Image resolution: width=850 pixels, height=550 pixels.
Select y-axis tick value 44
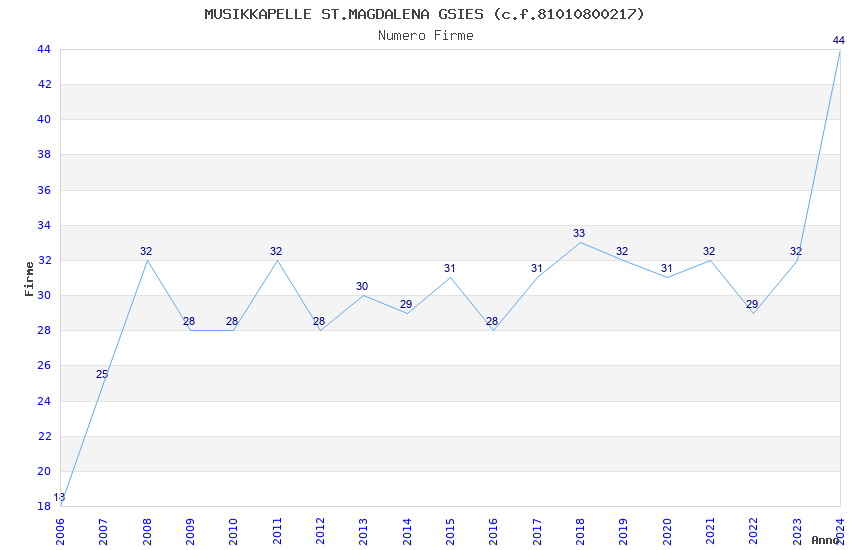click(44, 49)
